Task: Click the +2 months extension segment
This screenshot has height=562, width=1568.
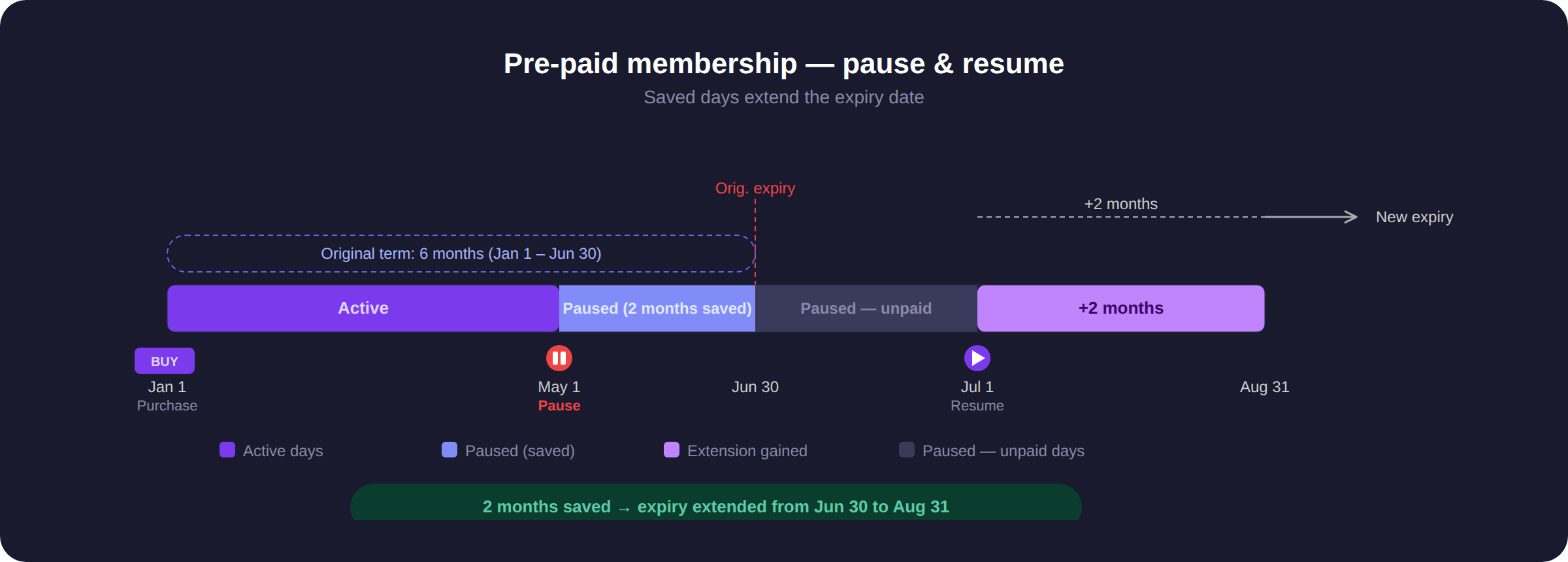Action: pos(1121,308)
